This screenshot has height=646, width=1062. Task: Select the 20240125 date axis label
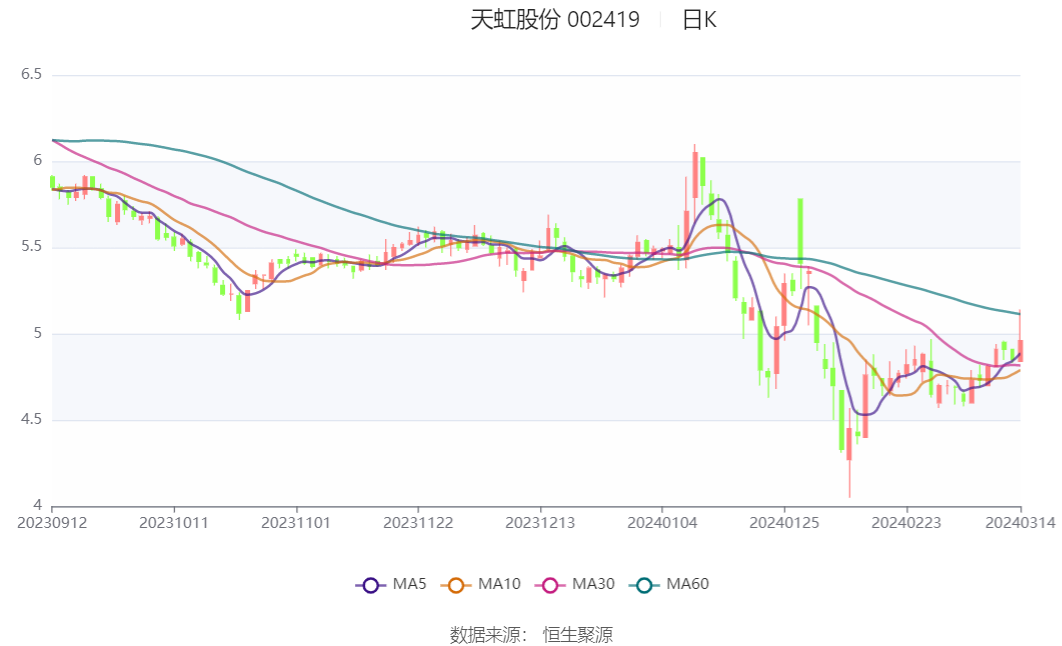[784, 523]
